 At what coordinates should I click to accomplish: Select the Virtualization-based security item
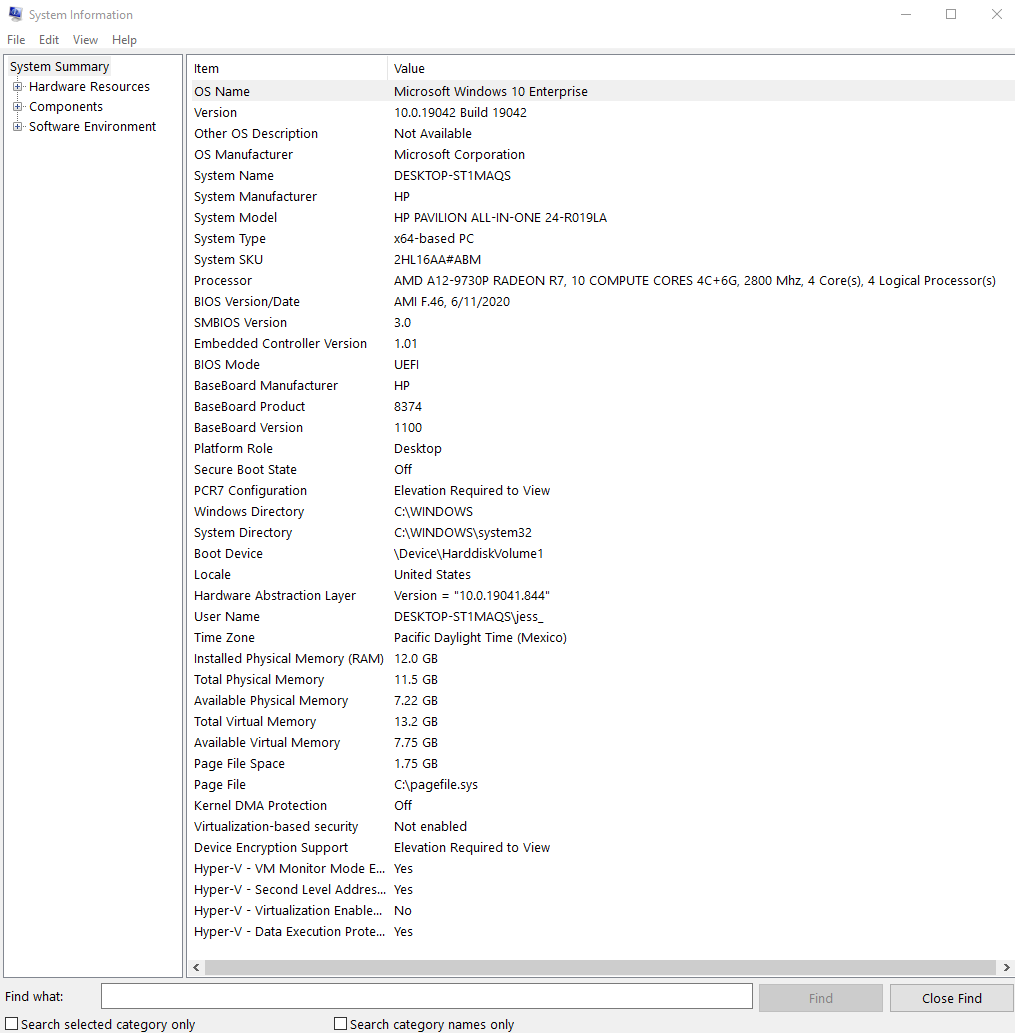pos(276,827)
